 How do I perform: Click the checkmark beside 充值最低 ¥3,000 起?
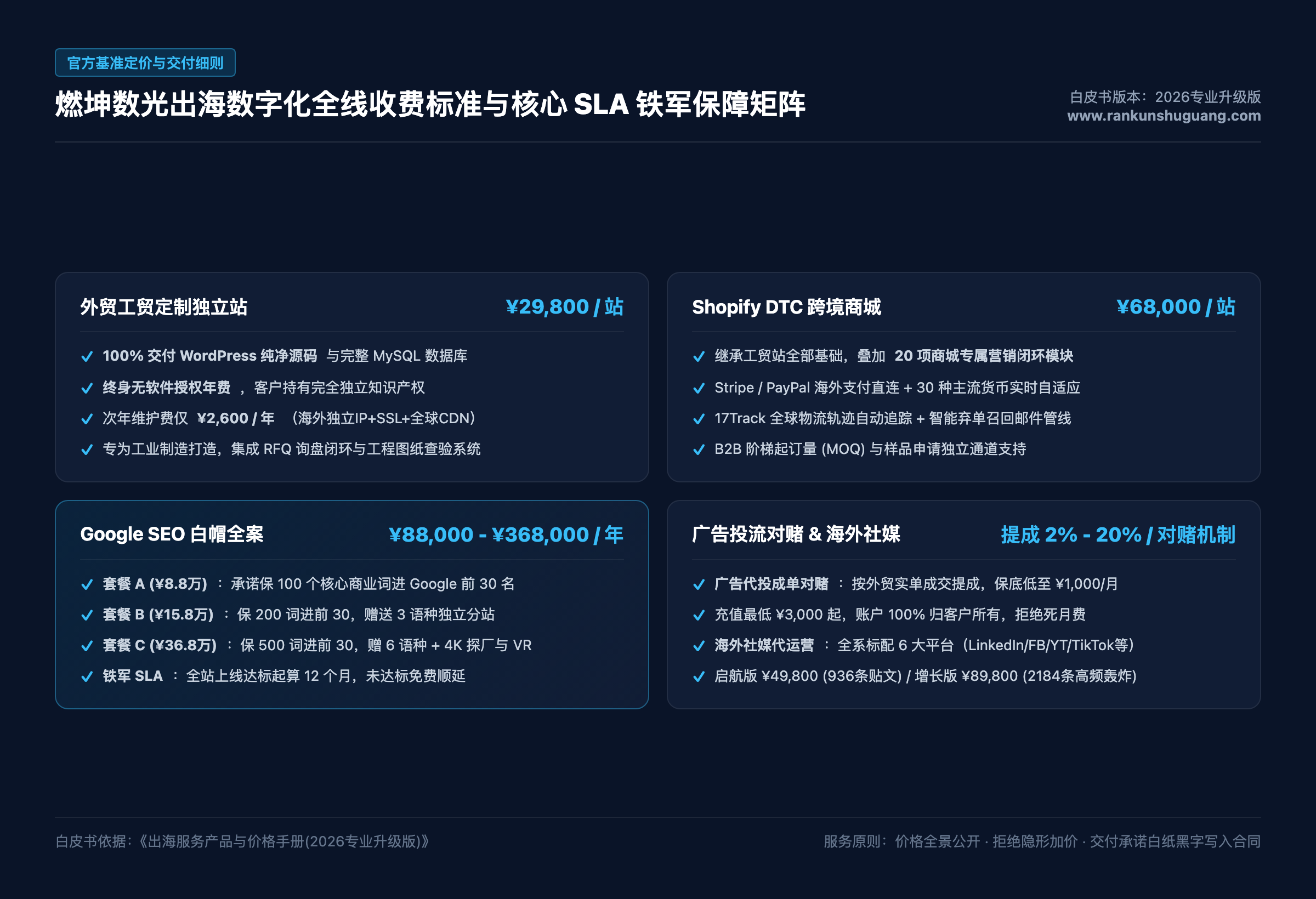pyautogui.click(x=699, y=616)
